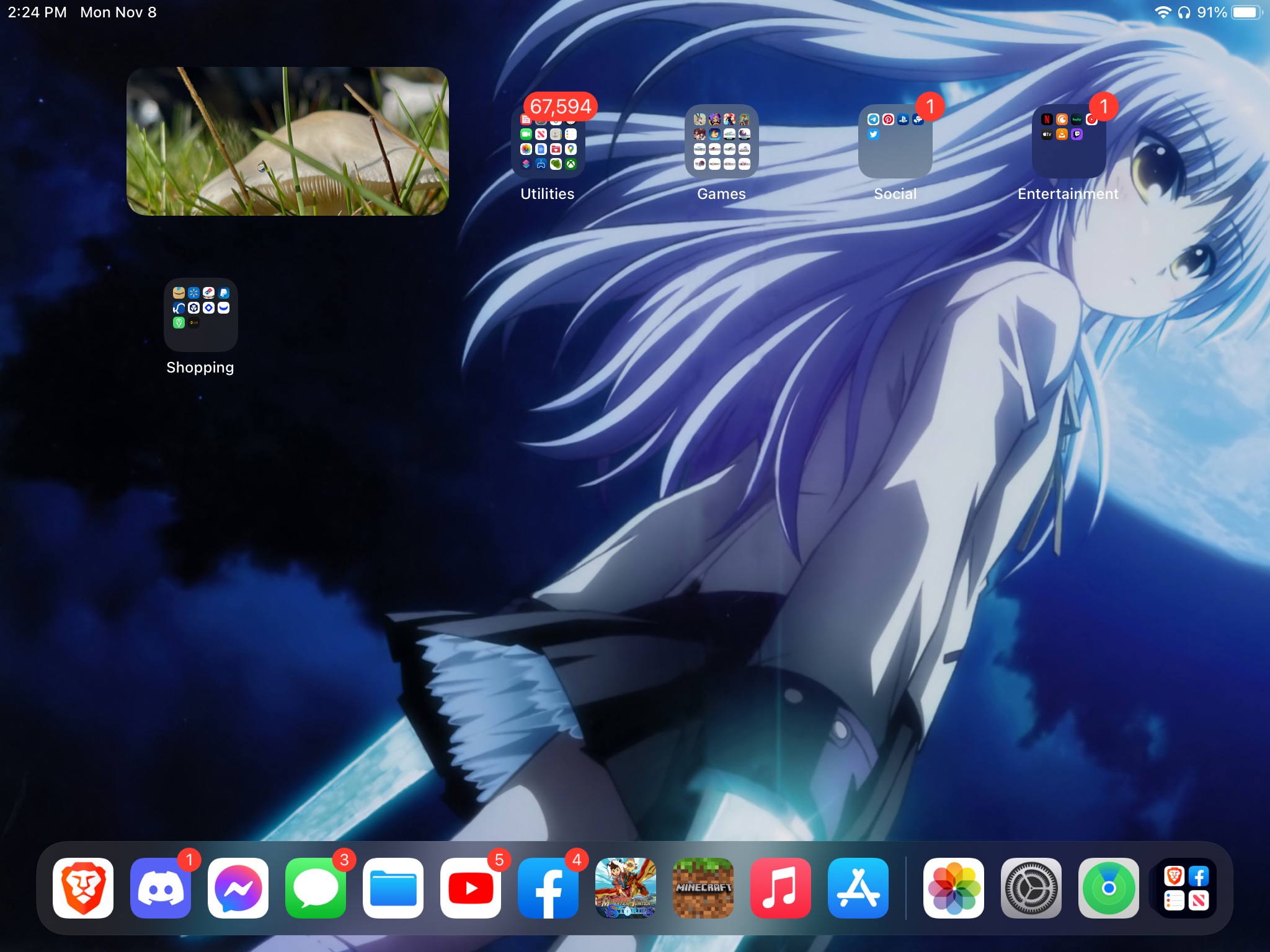Screen dimensions: 1270x952
Task: Launch YouTube from the dock
Action: 471,888
